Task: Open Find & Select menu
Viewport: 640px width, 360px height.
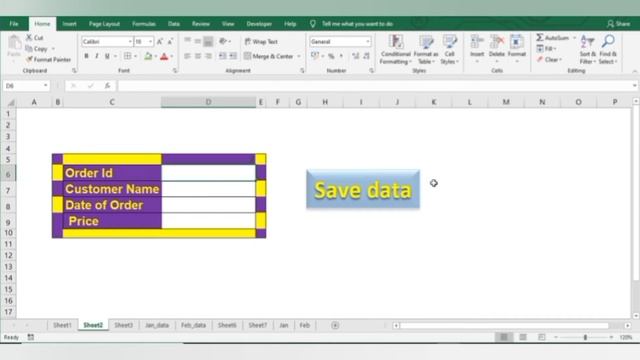Action: tap(608, 49)
